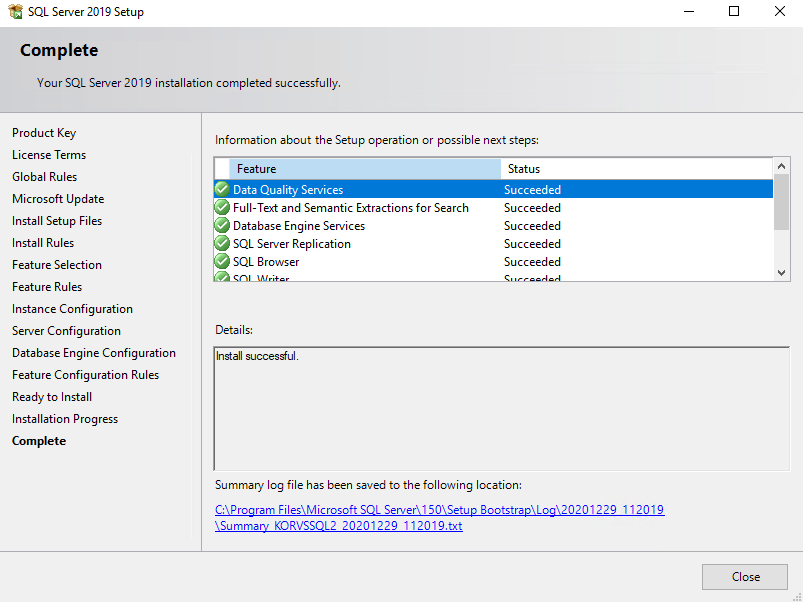Image resolution: width=803 pixels, height=602 pixels.
Task: Select the Feature Selection step in the sidebar
Action: (x=56, y=264)
